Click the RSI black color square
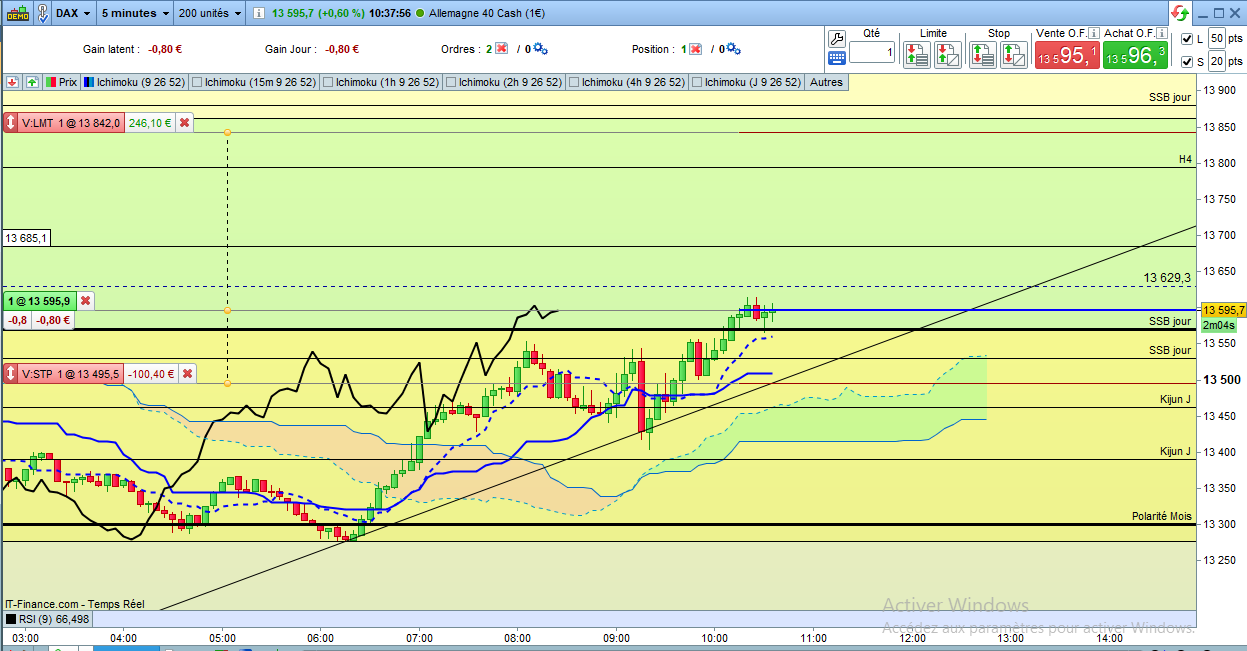Image resolution: width=1247 pixels, height=651 pixels. tap(11, 619)
